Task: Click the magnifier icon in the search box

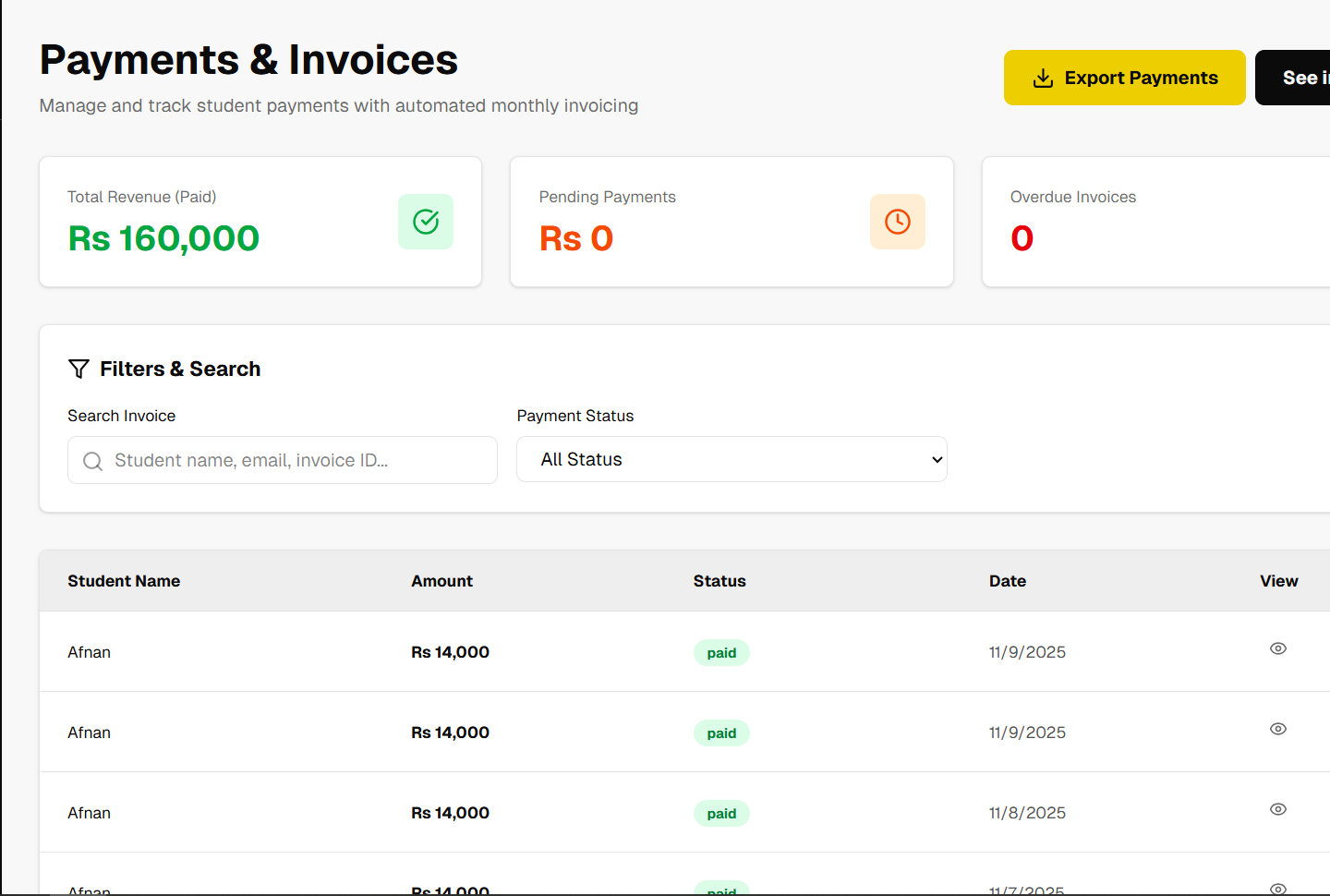Action: (93, 461)
